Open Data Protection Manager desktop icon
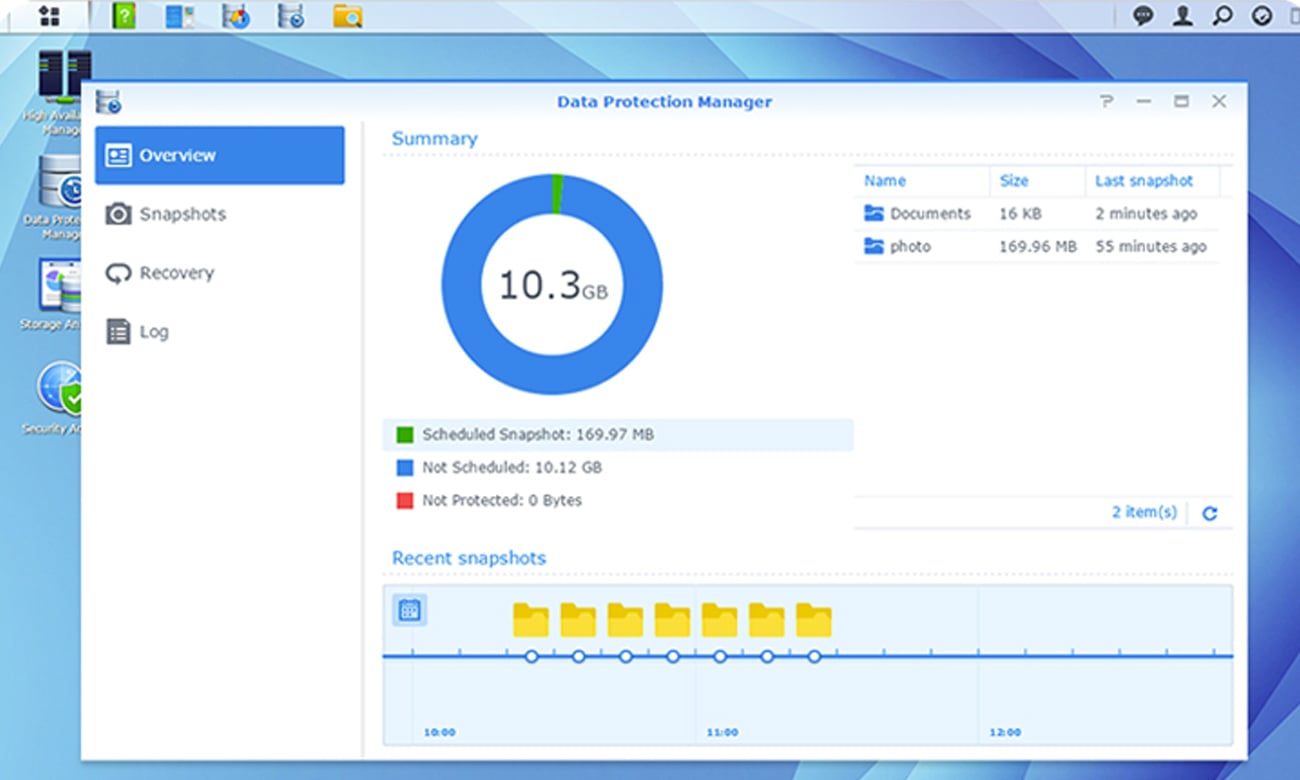1300x780 pixels. pos(60,197)
